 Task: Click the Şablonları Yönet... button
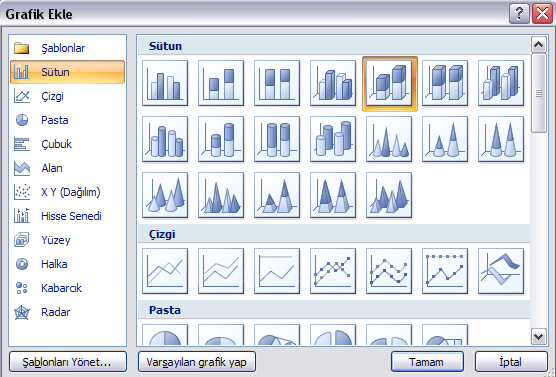pyautogui.click(x=68, y=362)
